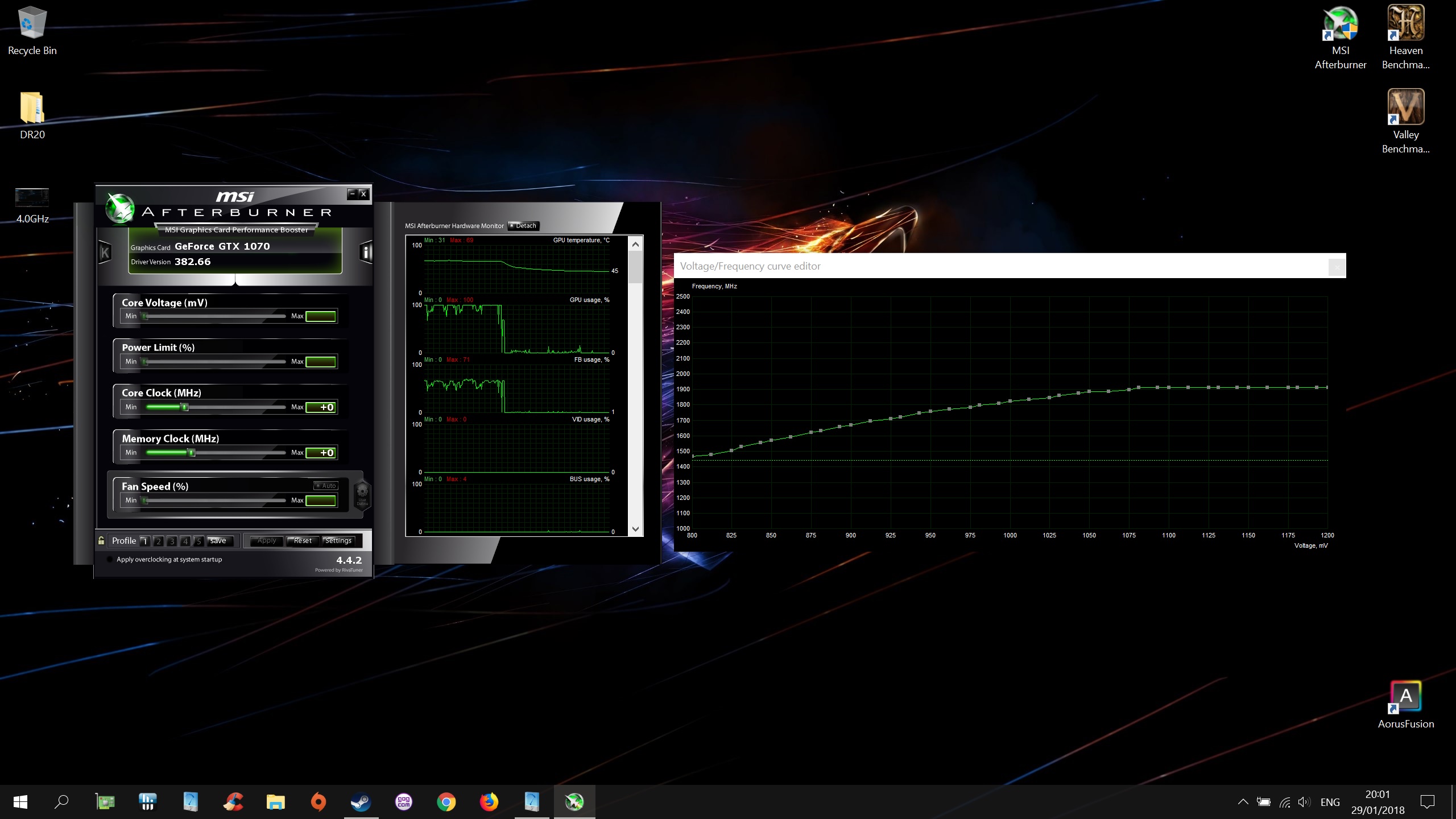
Task: Click the Core Clock slider handle
Action: (184, 407)
